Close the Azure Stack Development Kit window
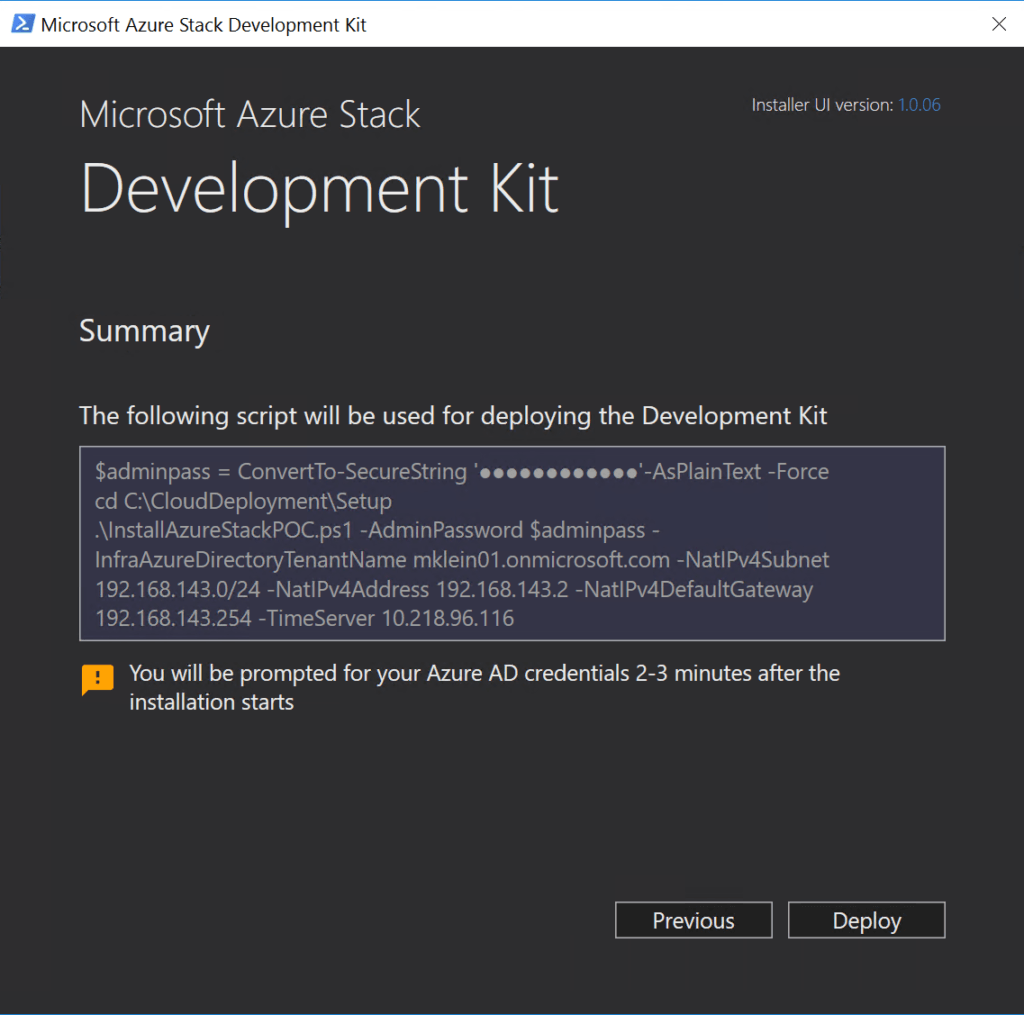This screenshot has height=1015, width=1024. [999, 24]
